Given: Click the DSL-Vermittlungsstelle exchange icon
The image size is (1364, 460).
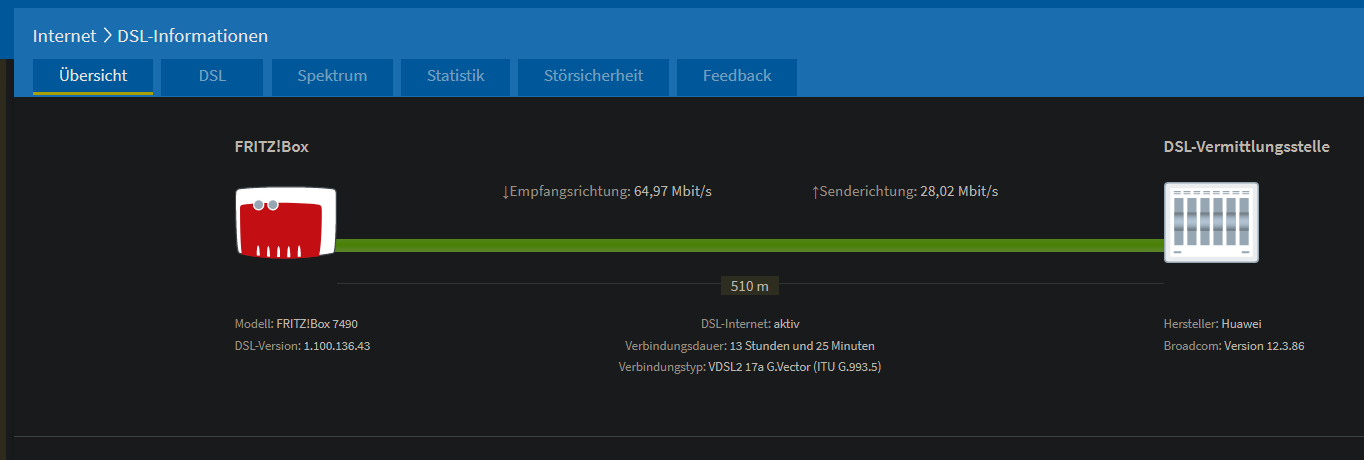Looking at the screenshot, I should (1211, 222).
